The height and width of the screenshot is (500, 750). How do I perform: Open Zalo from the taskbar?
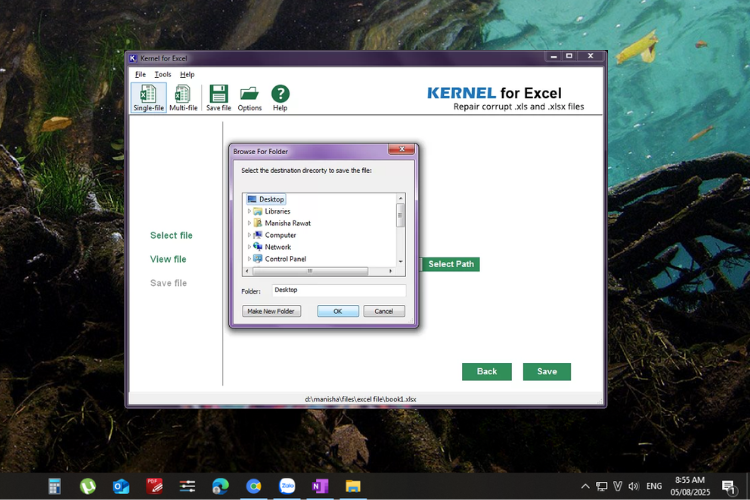pos(287,486)
